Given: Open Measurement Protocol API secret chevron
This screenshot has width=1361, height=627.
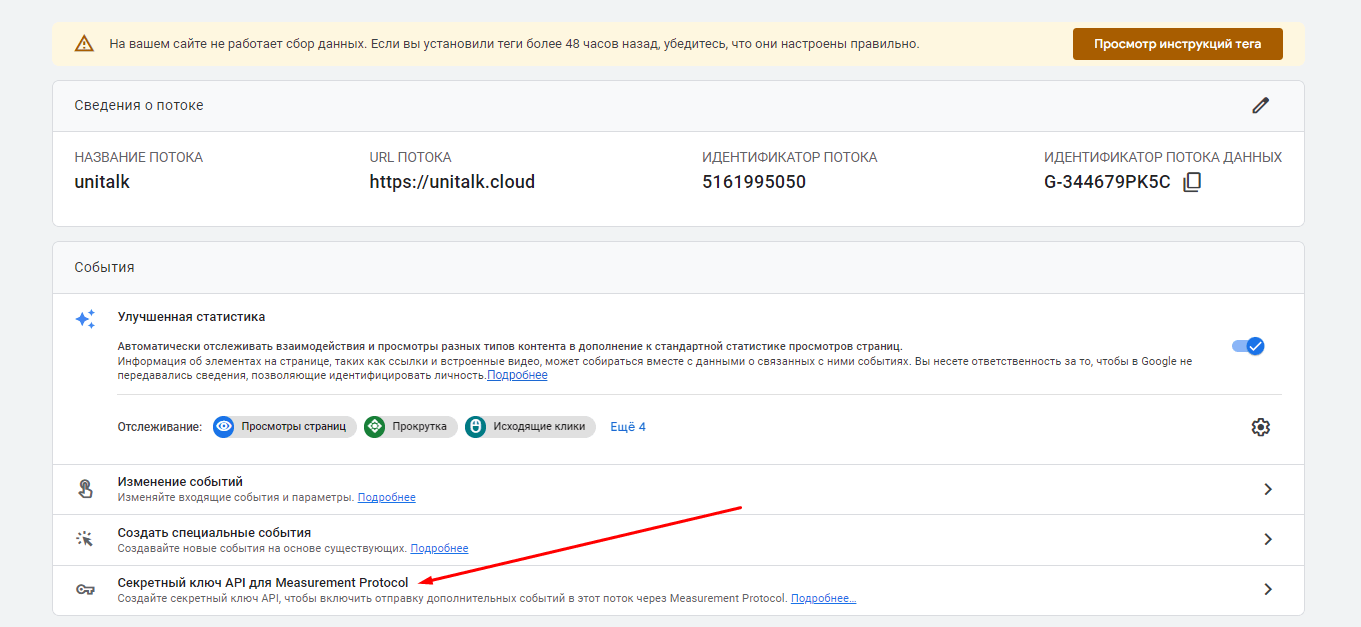Looking at the screenshot, I should click(x=1268, y=590).
